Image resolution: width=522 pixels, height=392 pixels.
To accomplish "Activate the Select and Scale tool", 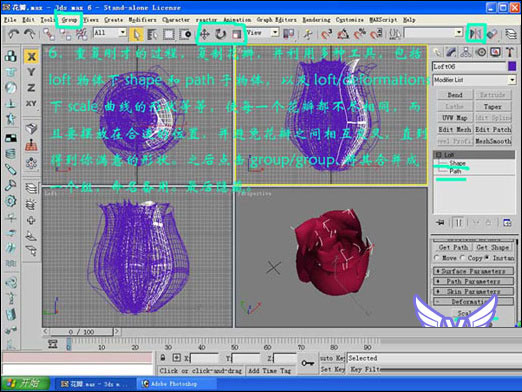I will point(236,34).
